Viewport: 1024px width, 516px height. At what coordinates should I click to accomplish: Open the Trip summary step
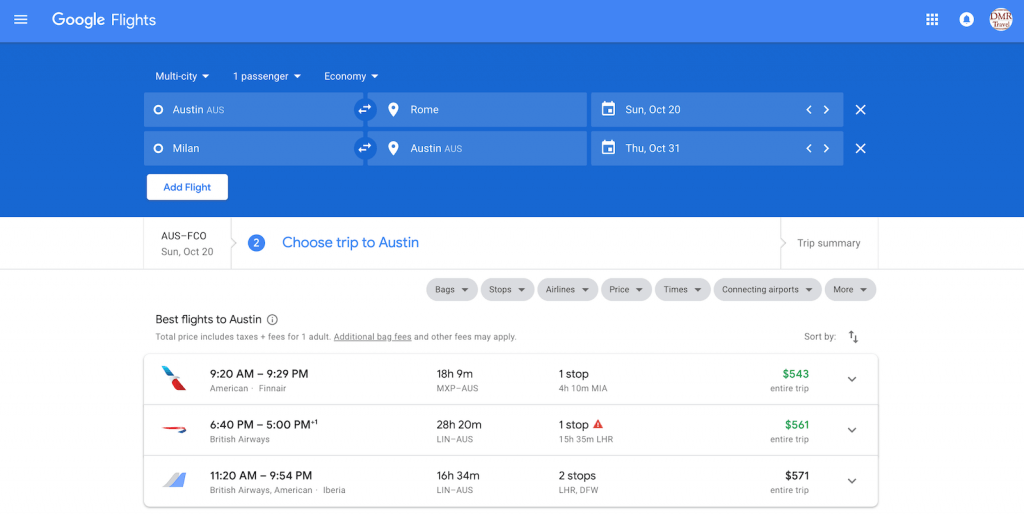(x=829, y=243)
